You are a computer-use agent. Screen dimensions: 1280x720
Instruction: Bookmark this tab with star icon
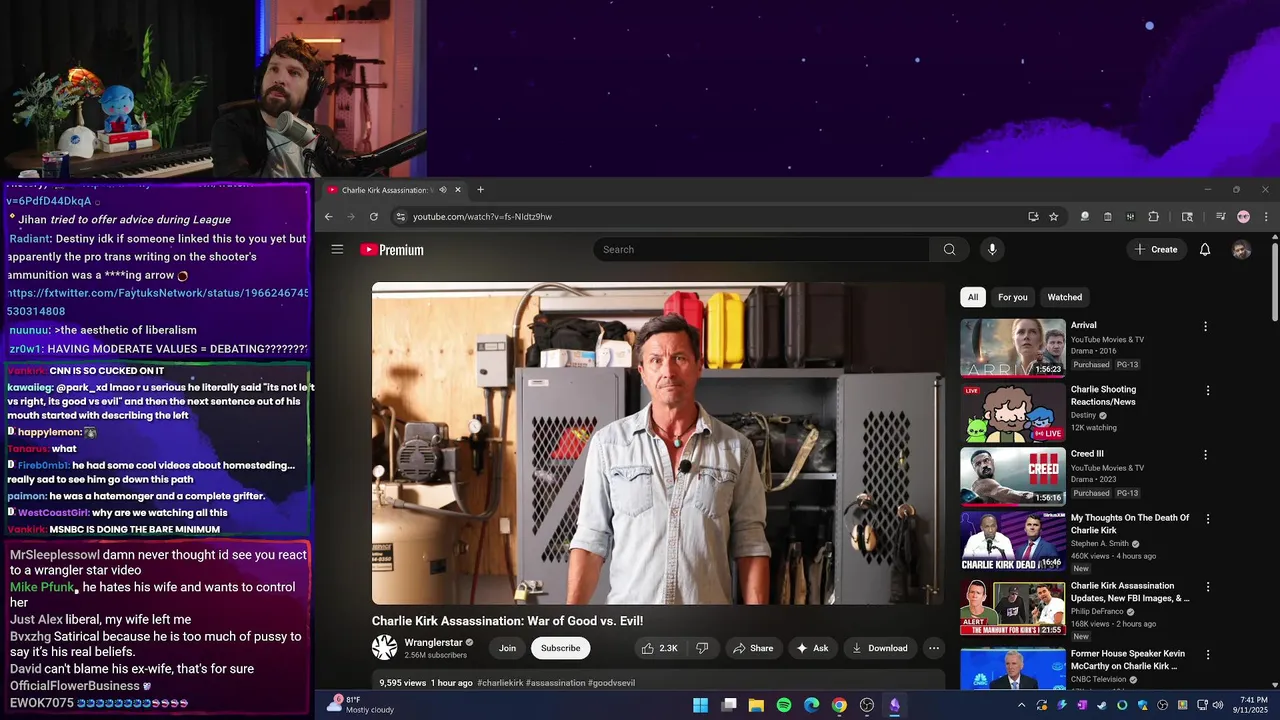point(1053,216)
